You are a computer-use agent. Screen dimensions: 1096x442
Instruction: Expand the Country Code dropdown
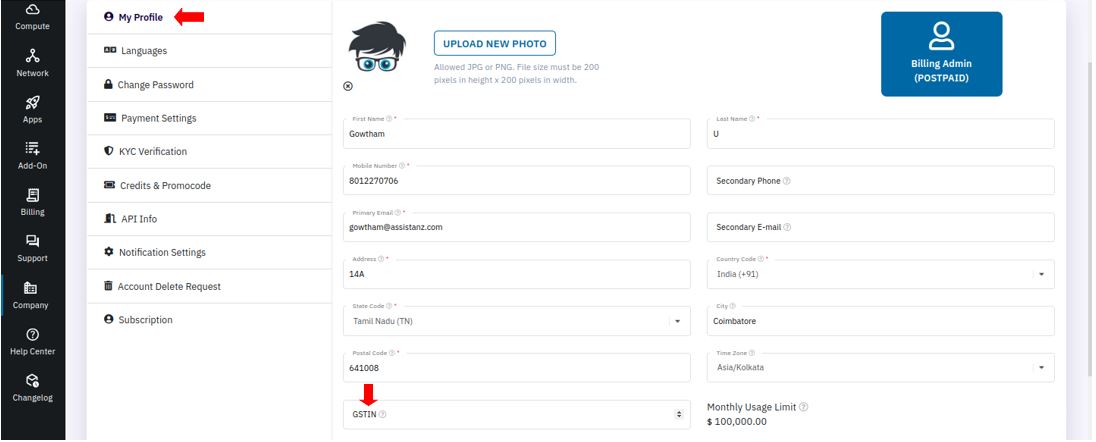[1041, 275]
